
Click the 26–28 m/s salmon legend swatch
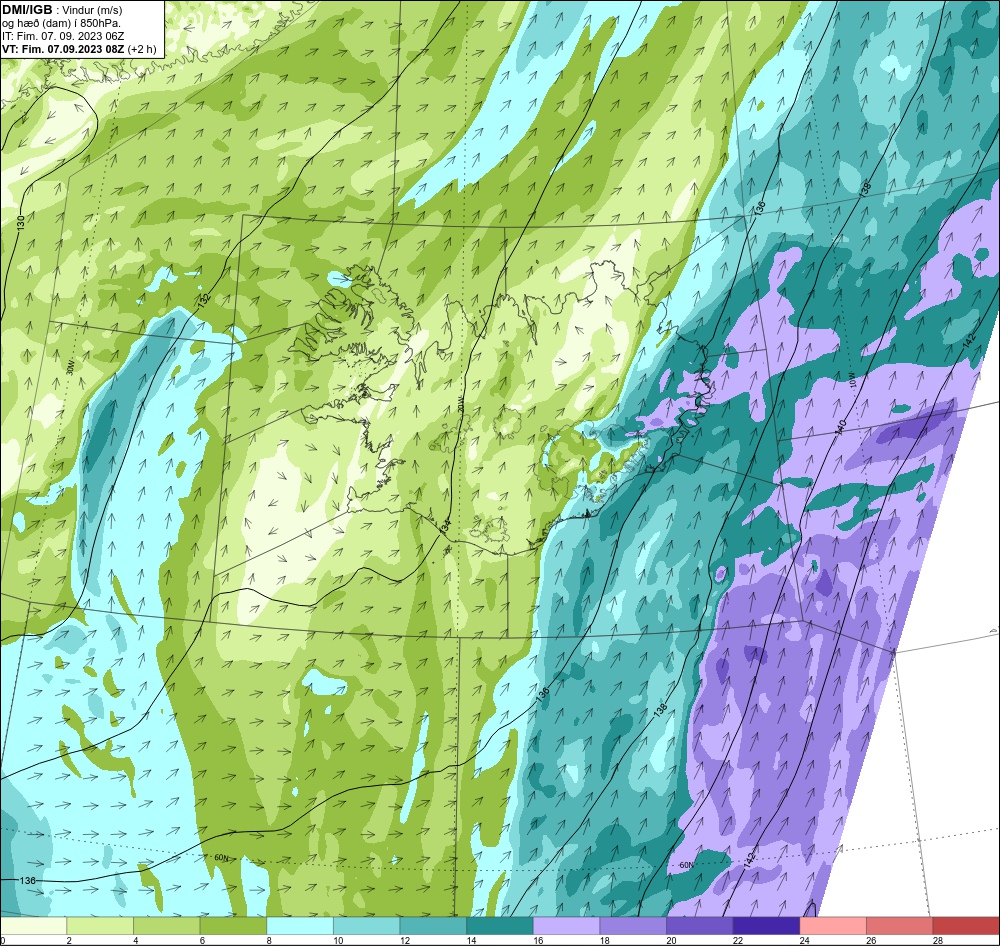(x=899, y=926)
